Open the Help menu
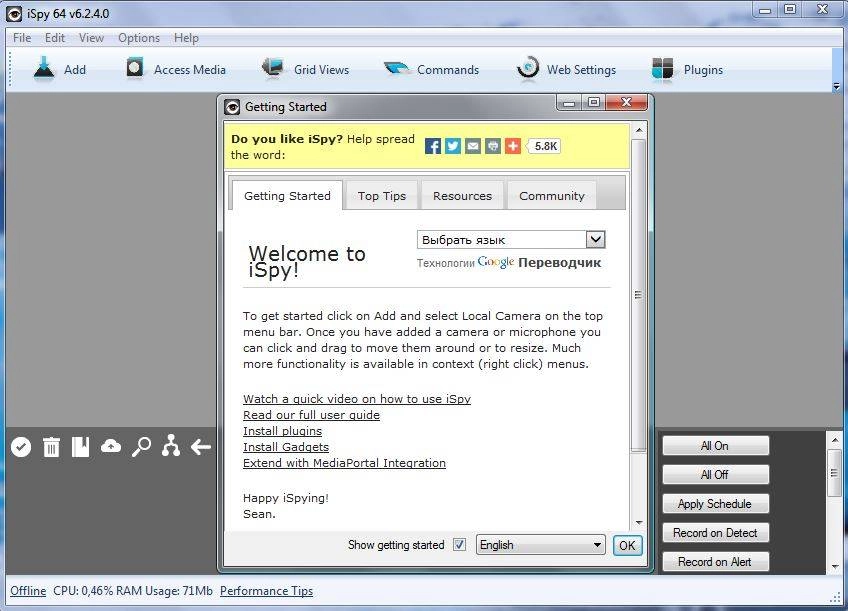Screen dimensions: 848x611 186,38
